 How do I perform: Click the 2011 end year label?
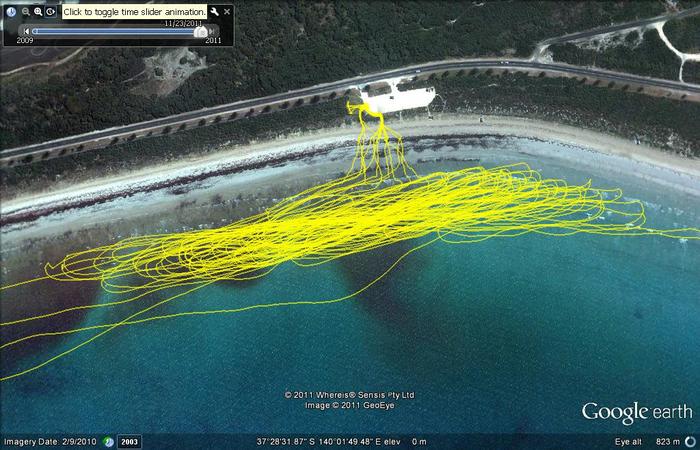[213, 41]
